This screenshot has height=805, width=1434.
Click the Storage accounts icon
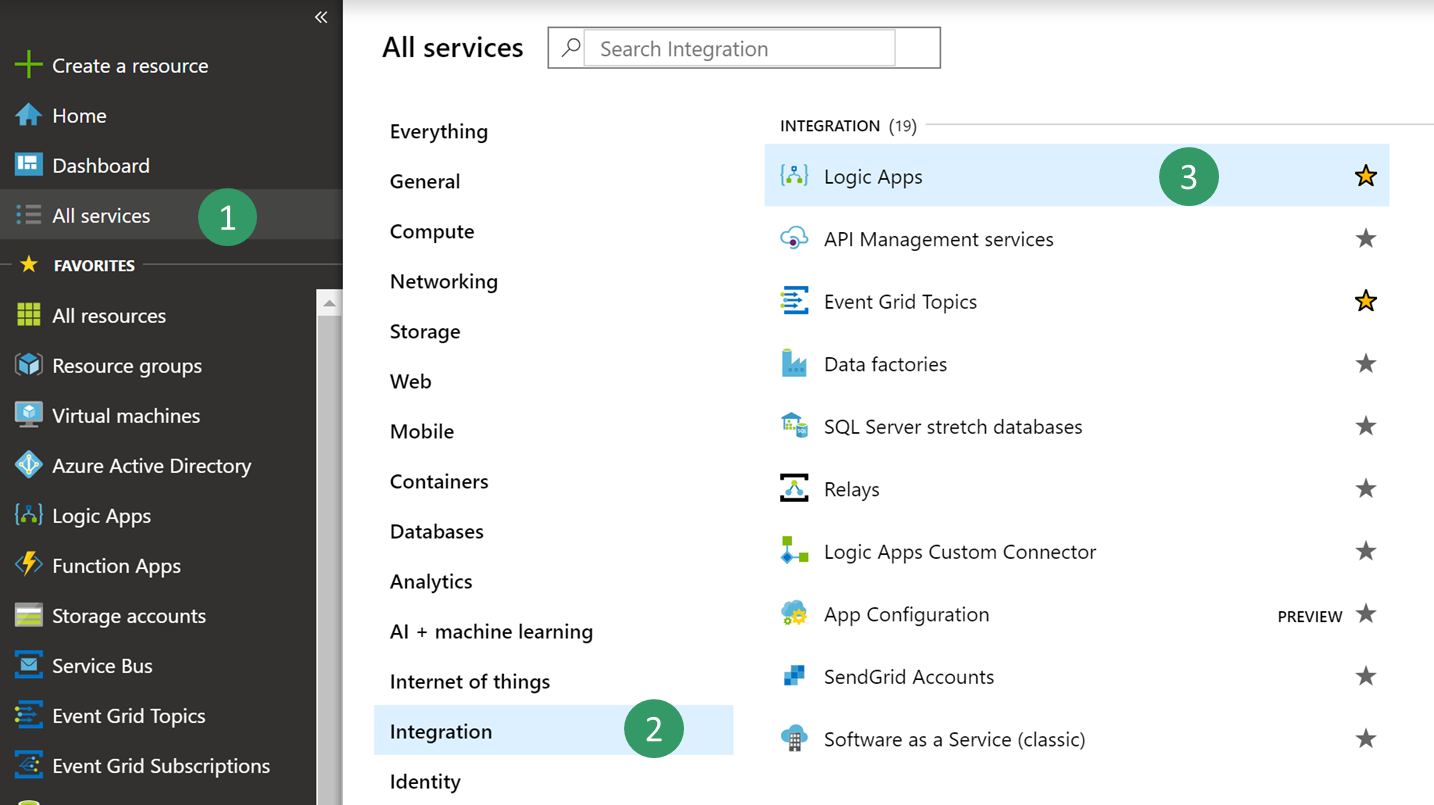(x=28, y=615)
